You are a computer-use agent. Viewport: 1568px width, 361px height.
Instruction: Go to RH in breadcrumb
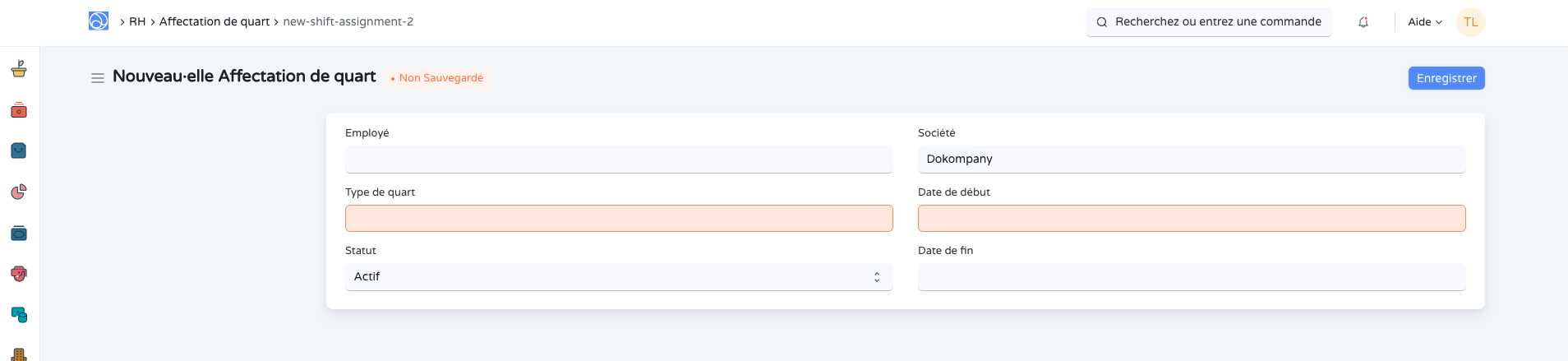137,22
